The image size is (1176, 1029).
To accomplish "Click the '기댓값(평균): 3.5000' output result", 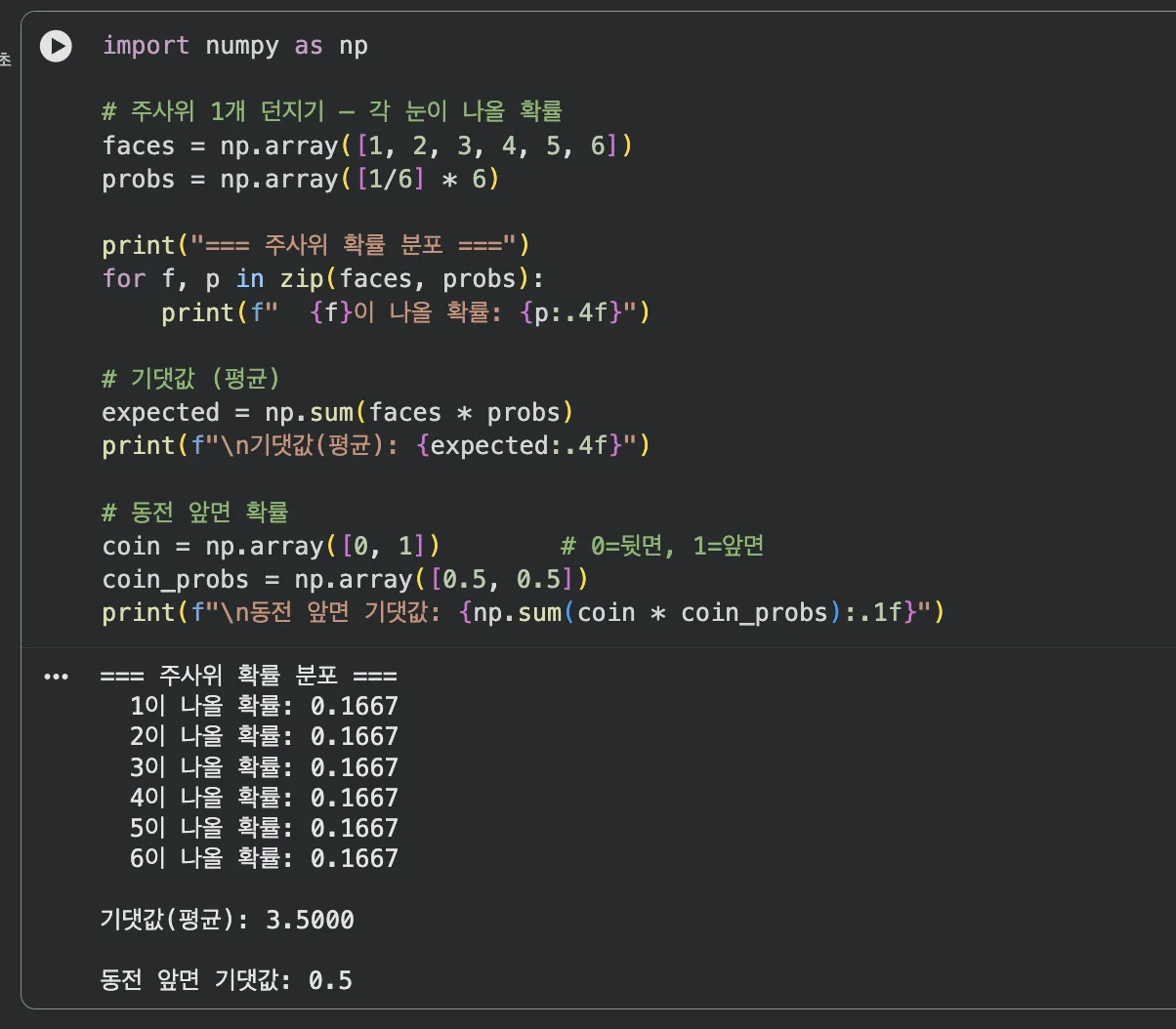I will point(227,920).
